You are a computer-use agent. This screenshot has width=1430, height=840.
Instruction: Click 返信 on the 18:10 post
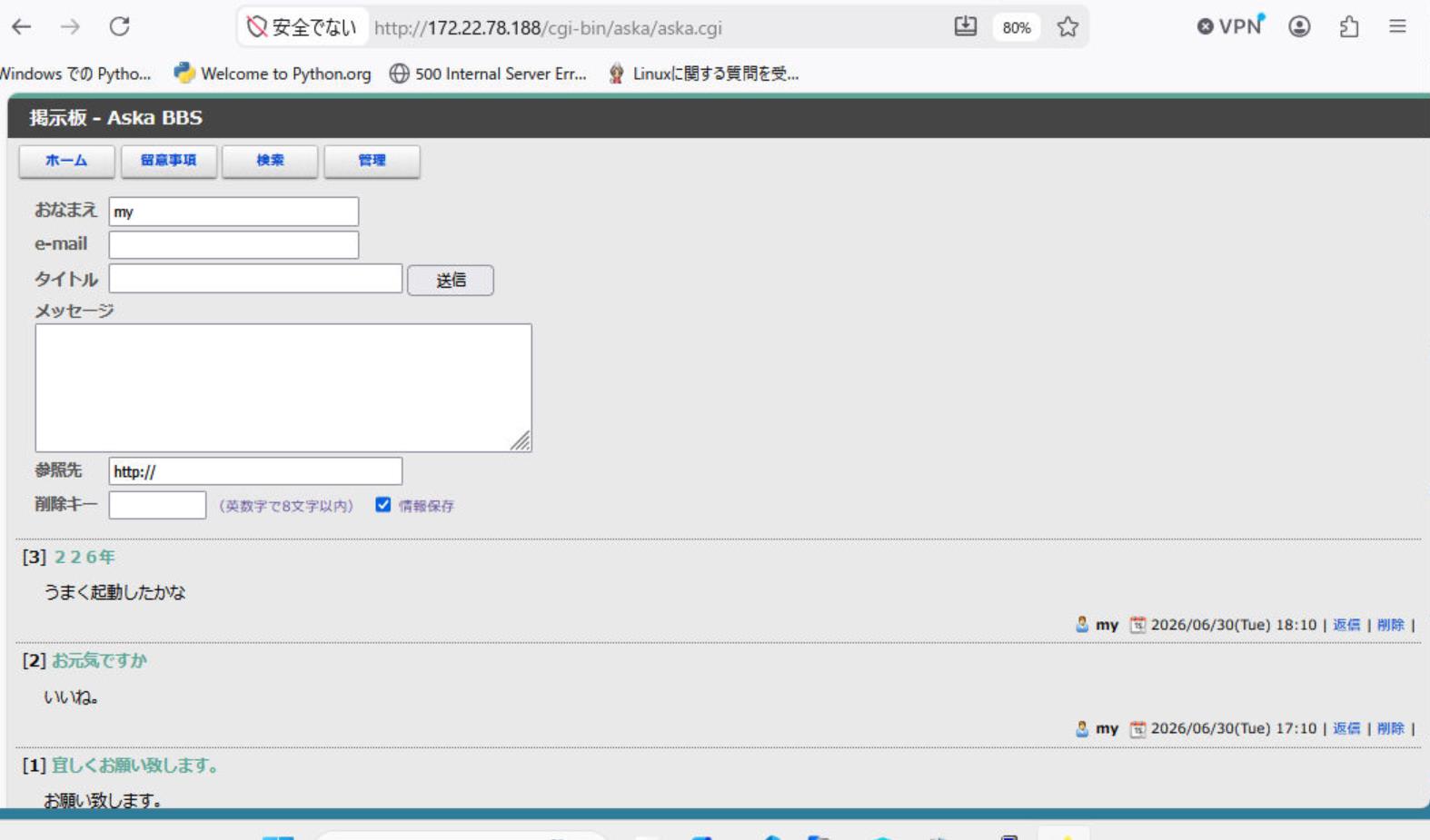coord(1346,625)
